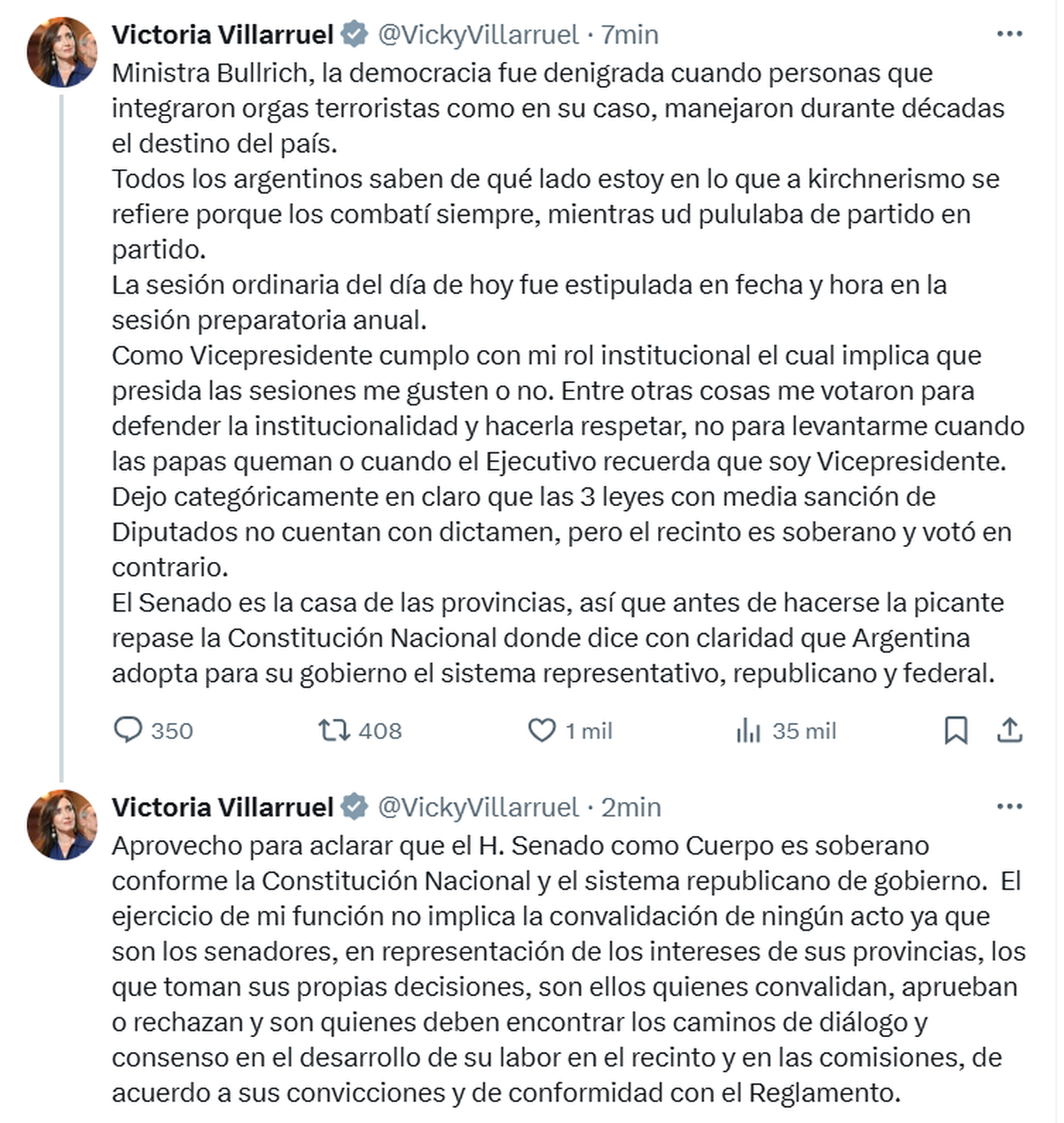Screen dimensions: 1064x1123
Task: Reply to the Ministra Bullrich tweet
Action: [x=129, y=730]
